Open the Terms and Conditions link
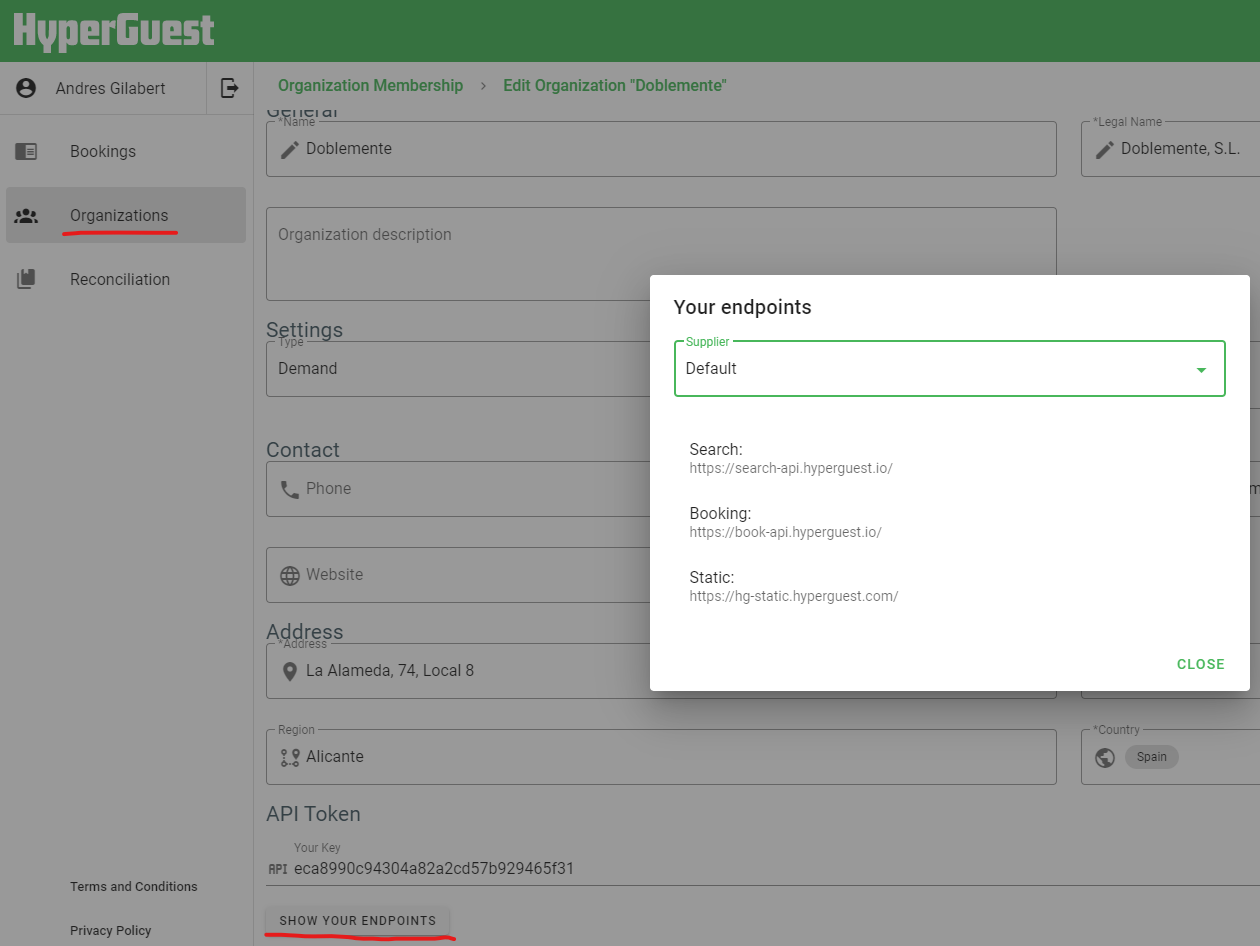Image resolution: width=1260 pixels, height=946 pixels. (x=134, y=887)
